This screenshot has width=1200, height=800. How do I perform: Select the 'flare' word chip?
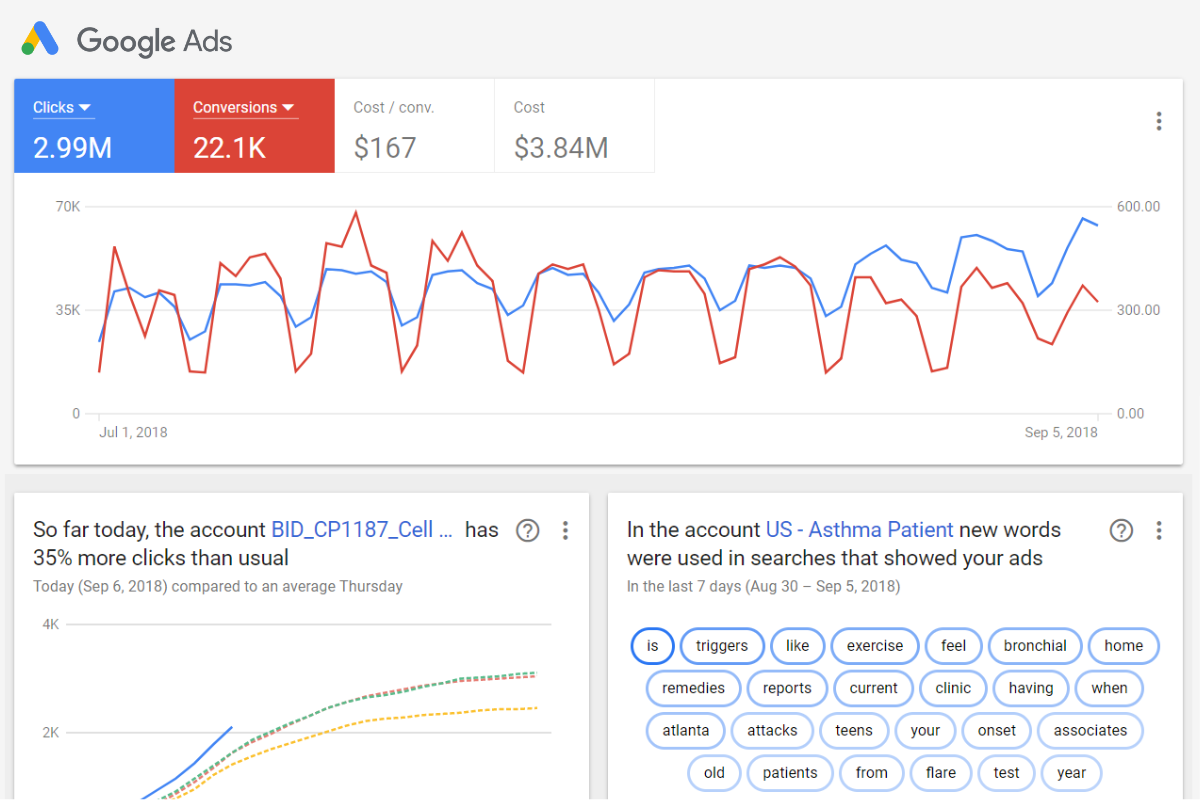tap(941, 772)
